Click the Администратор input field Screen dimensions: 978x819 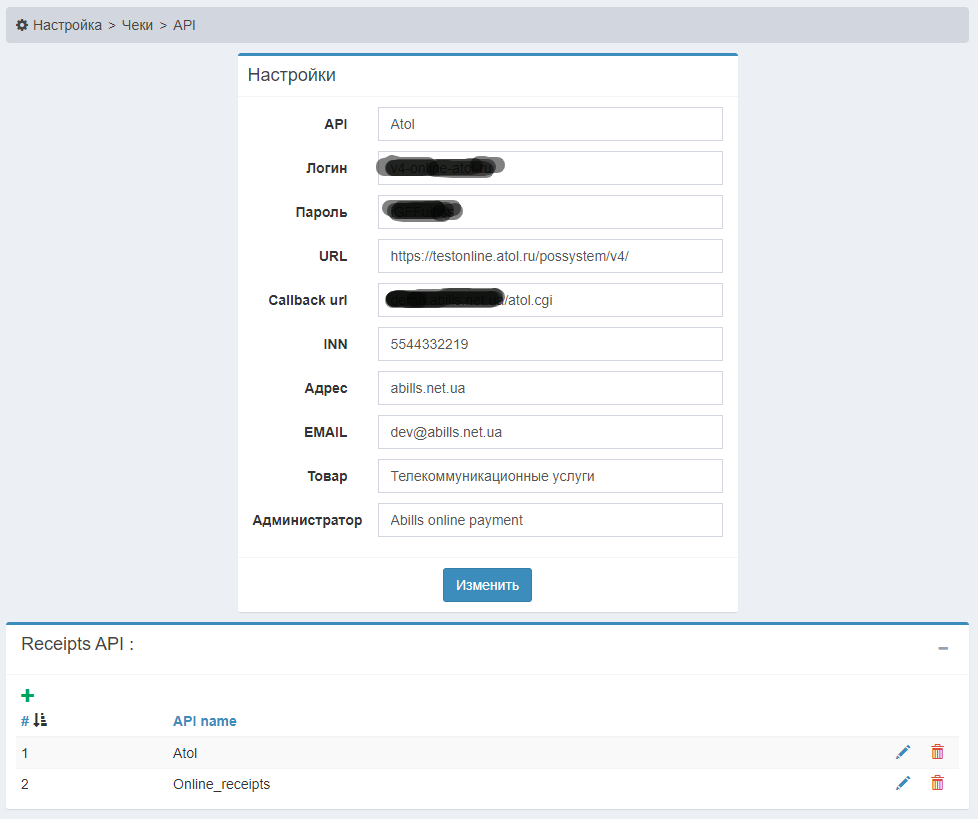point(550,520)
